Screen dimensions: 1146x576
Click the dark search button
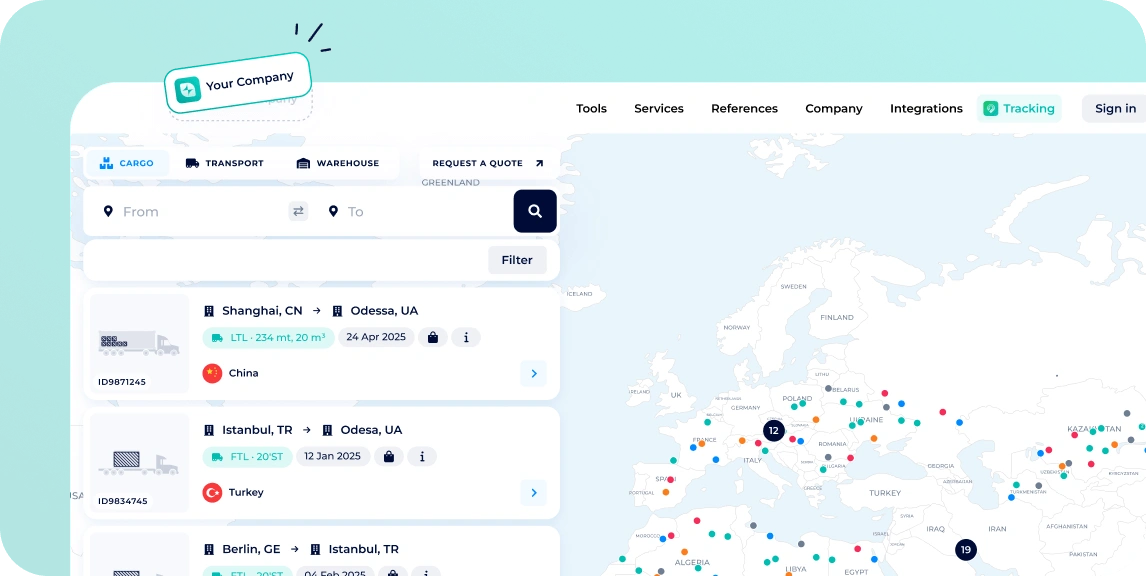(535, 211)
